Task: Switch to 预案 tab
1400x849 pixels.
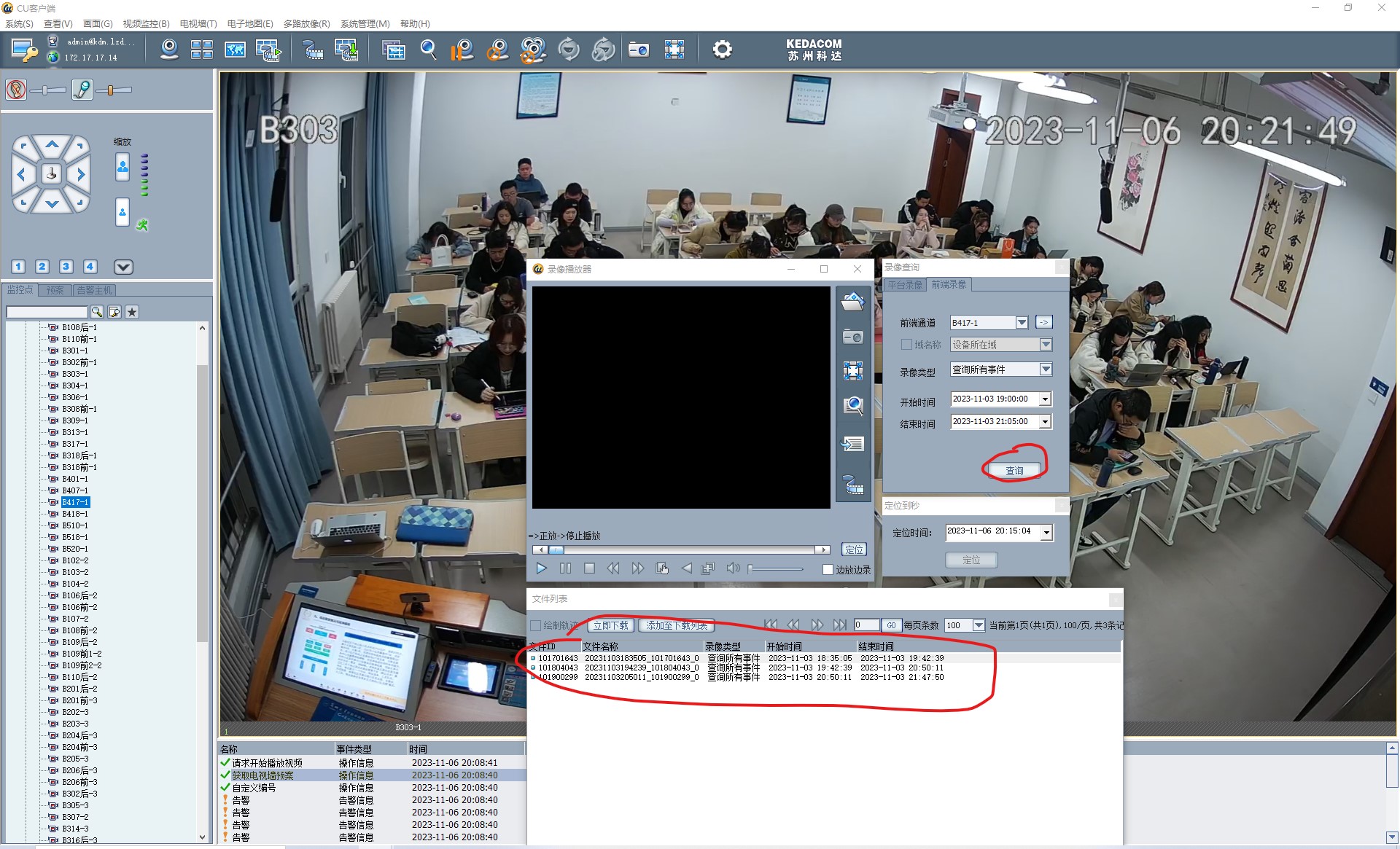Action: pyautogui.click(x=55, y=290)
